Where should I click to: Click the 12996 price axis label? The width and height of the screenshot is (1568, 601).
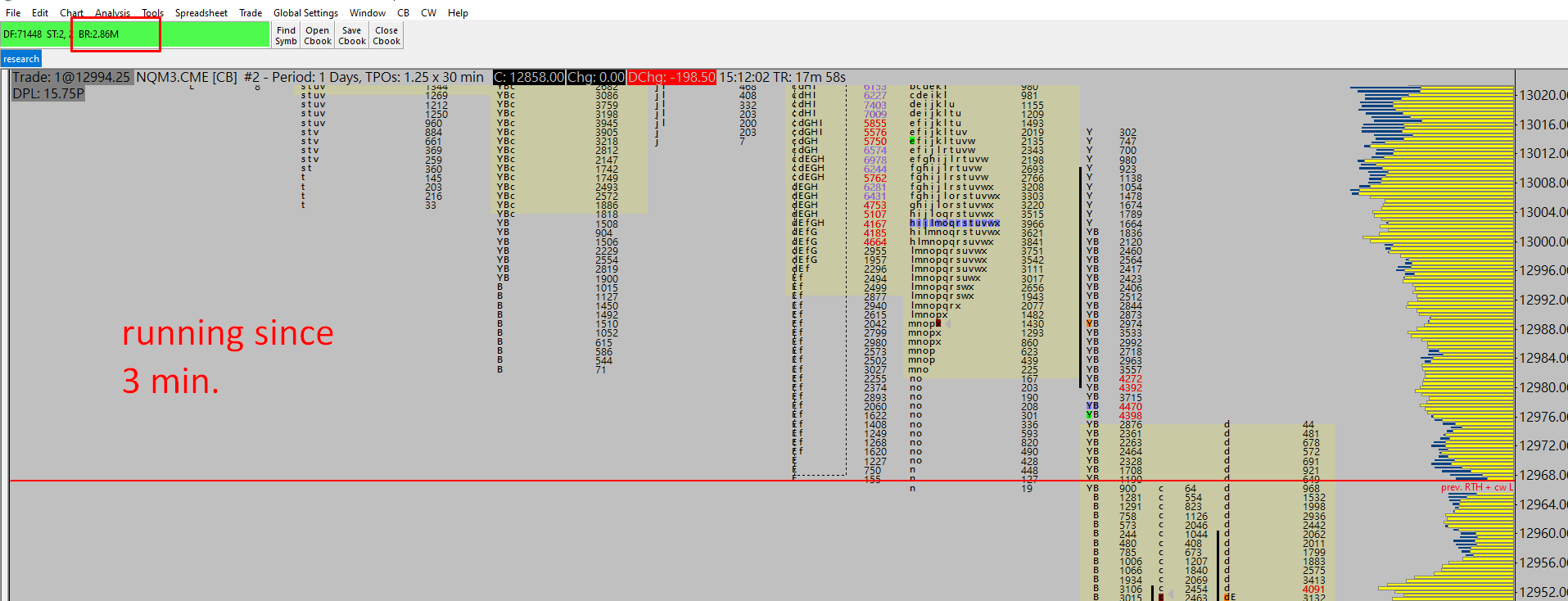tap(1543, 270)
